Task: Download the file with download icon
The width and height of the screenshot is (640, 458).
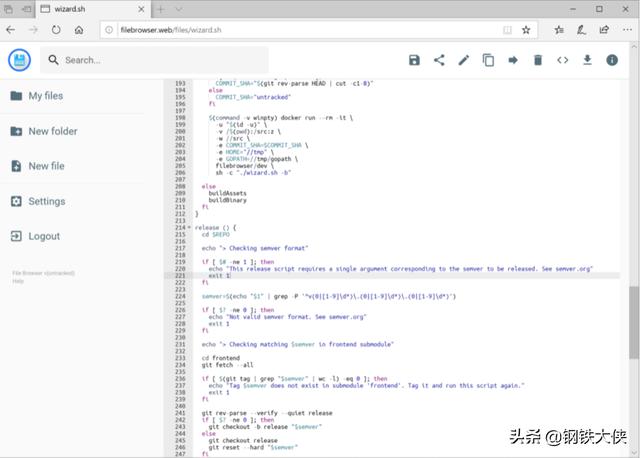Action: (587, 60)
